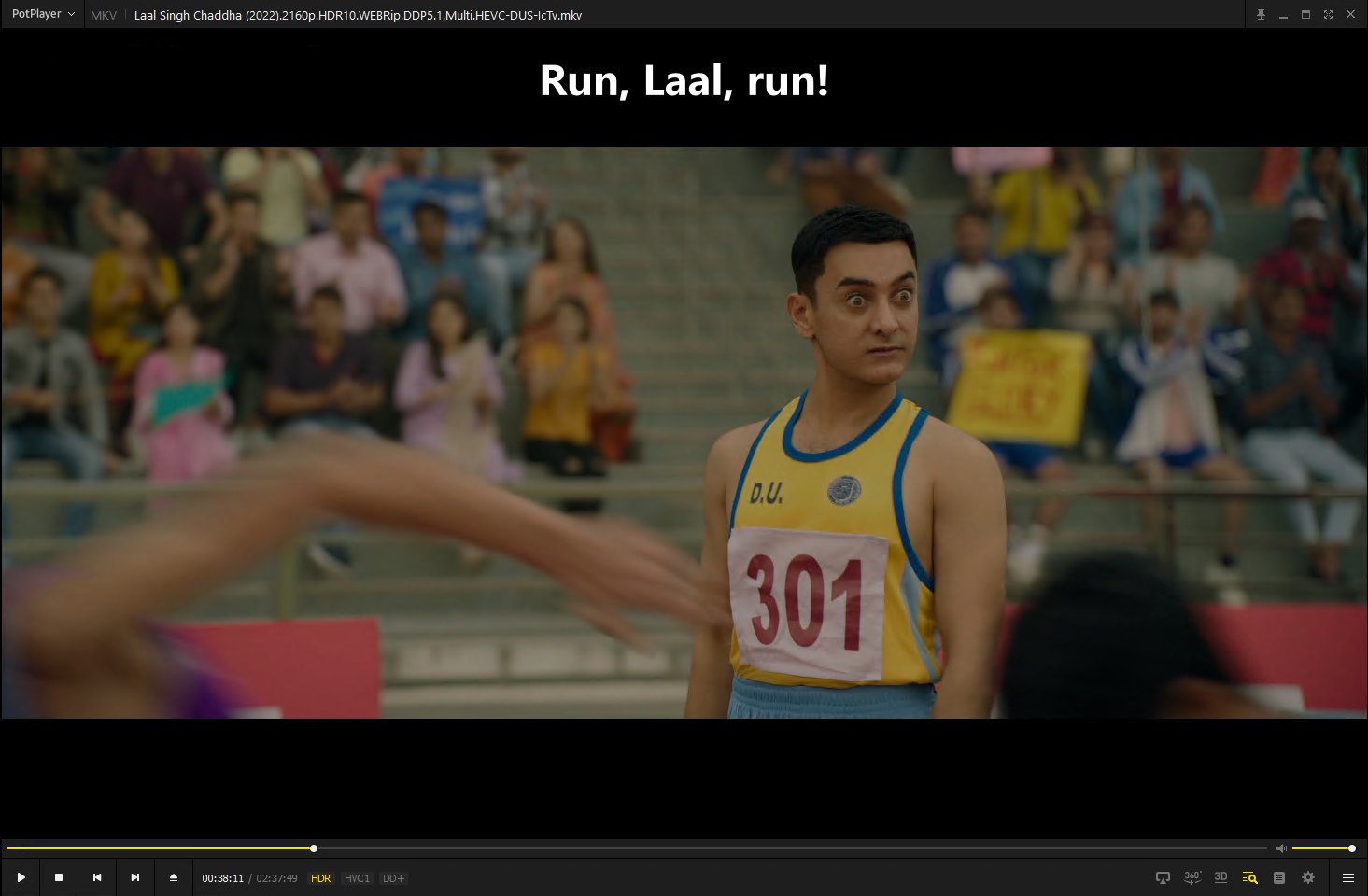Show the playlist panel

(x=1279, y=877)
